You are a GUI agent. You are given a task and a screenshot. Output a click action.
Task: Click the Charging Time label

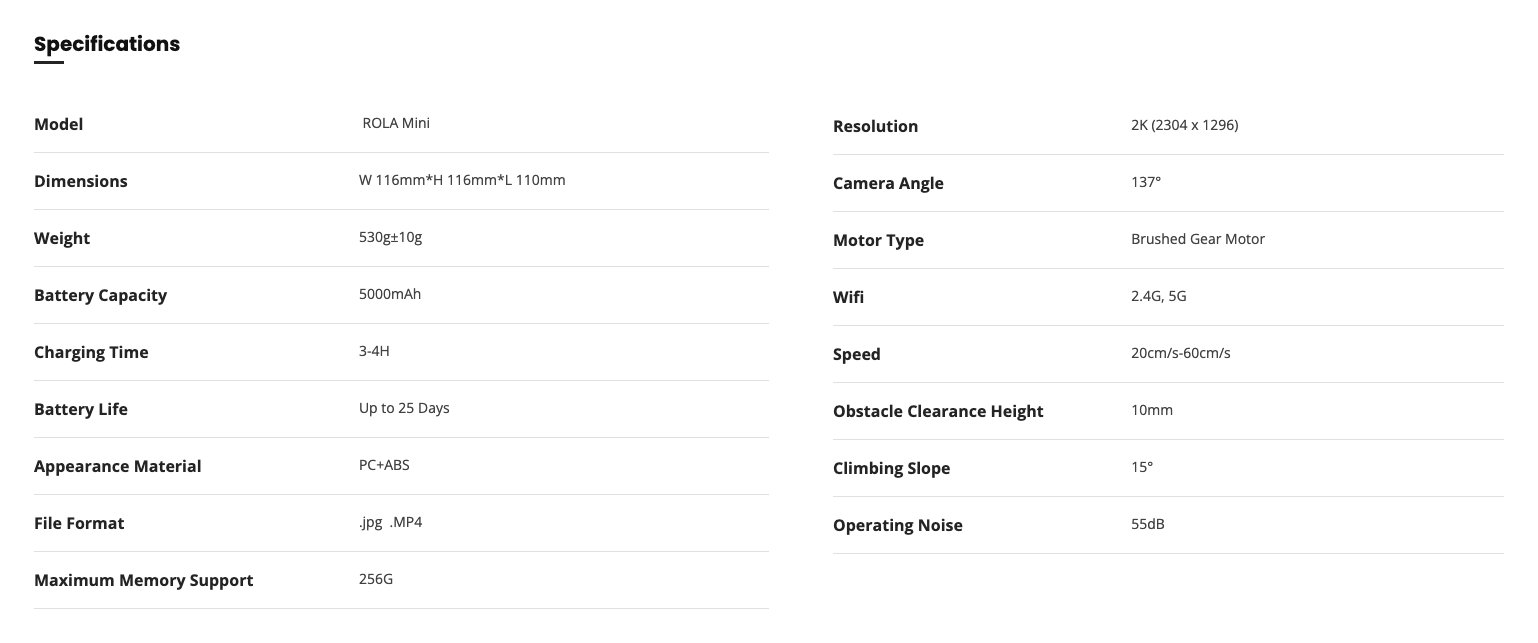tap(91, 352)
